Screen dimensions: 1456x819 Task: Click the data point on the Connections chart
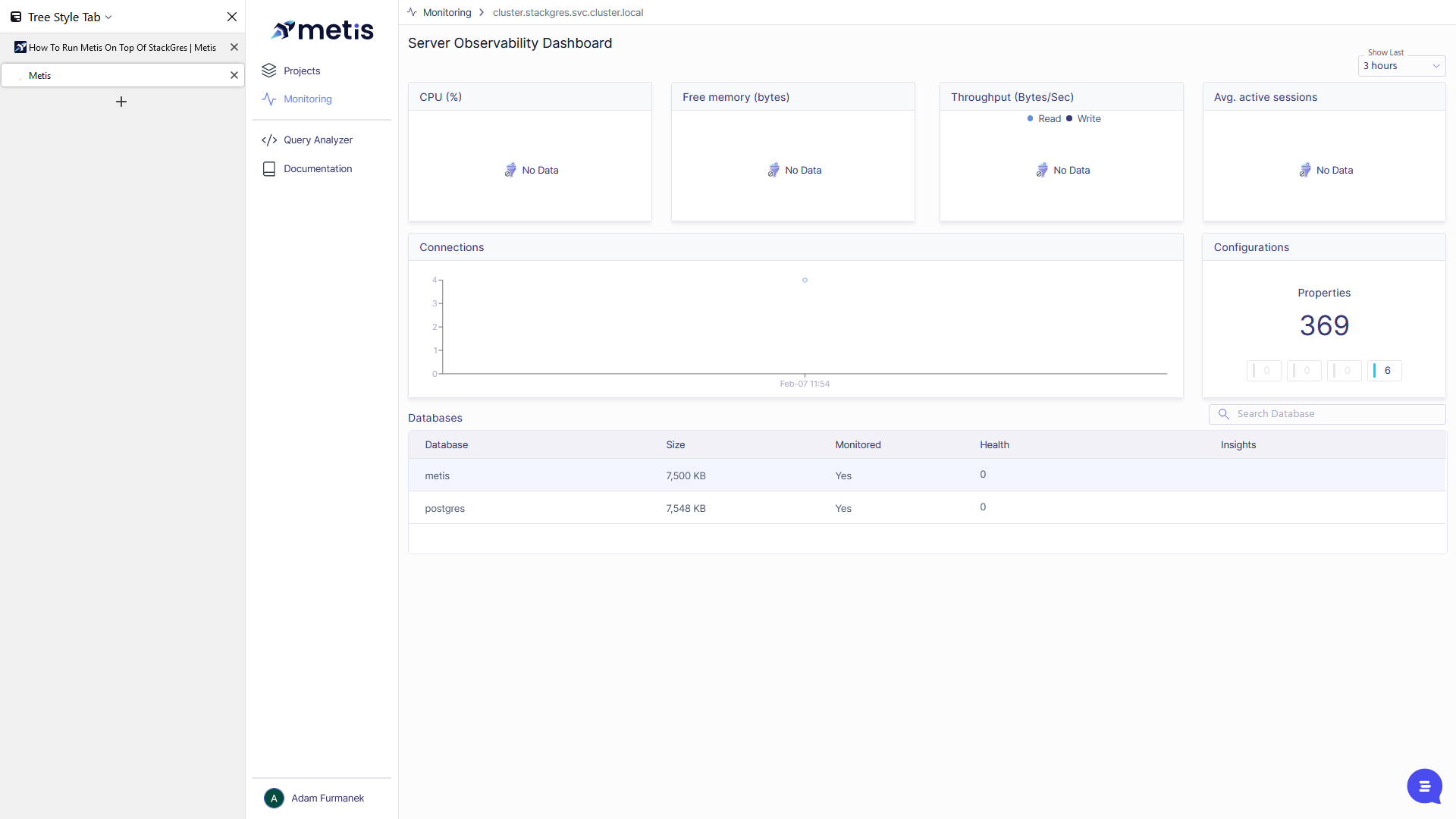coord(805,281)
